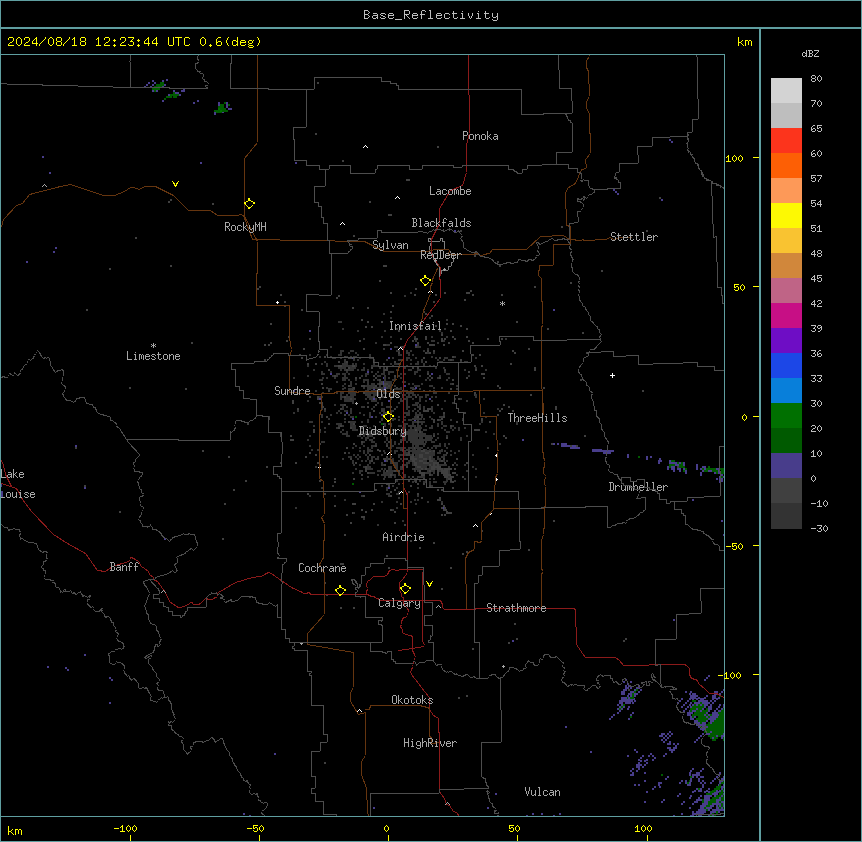Click the dBZ legend heading
The height and width of the screenshot is (842, 862).
pos(810,53)
